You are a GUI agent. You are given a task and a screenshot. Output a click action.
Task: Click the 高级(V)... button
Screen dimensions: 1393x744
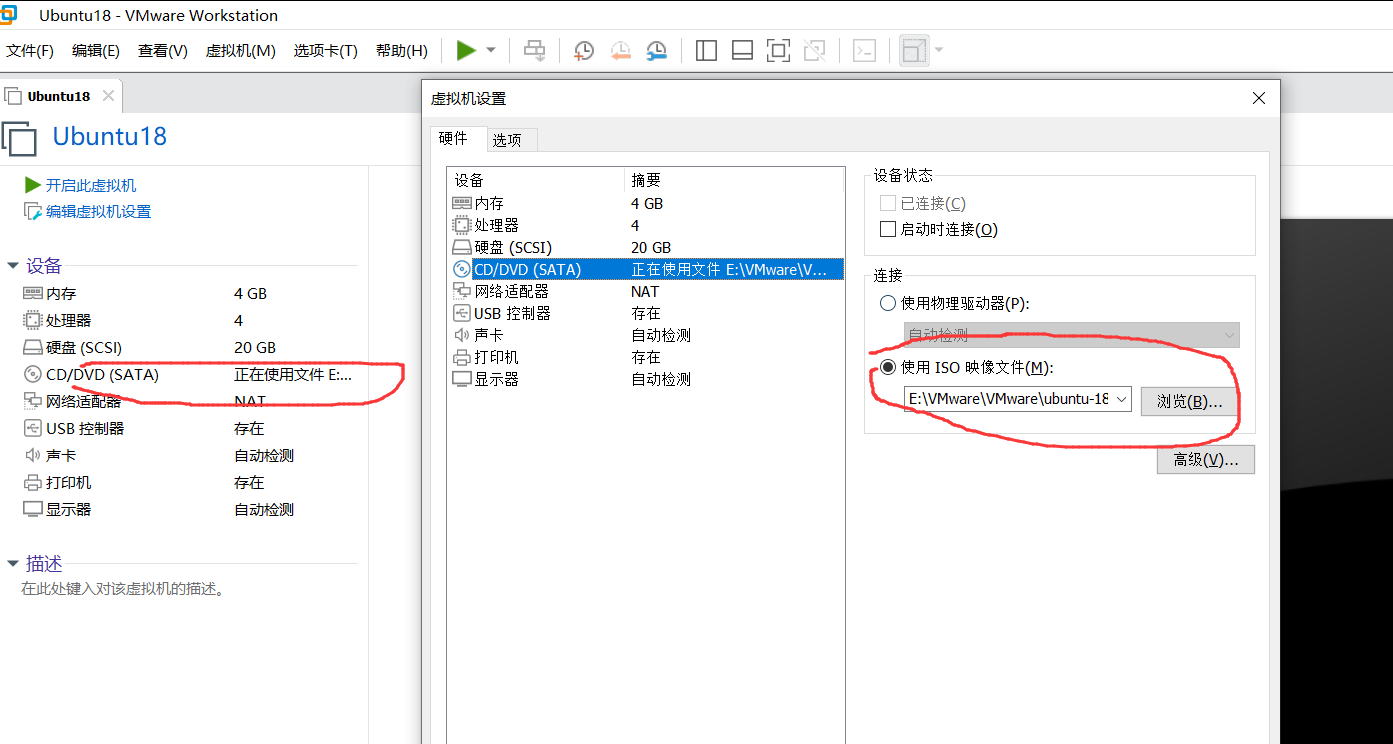pos(1205,459)
